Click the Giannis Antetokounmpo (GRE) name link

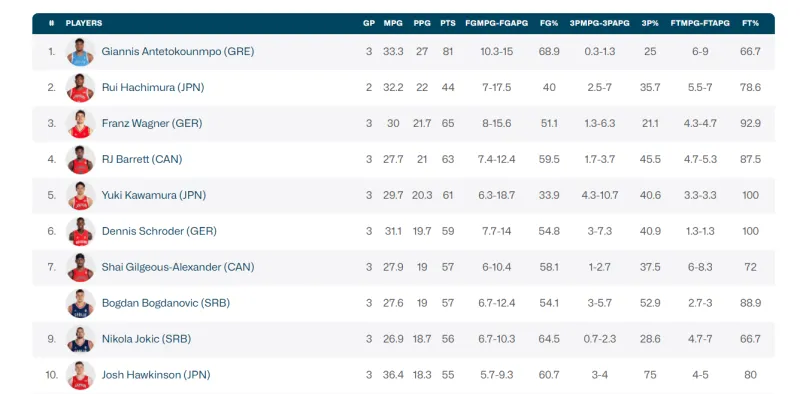pos(178,52)
